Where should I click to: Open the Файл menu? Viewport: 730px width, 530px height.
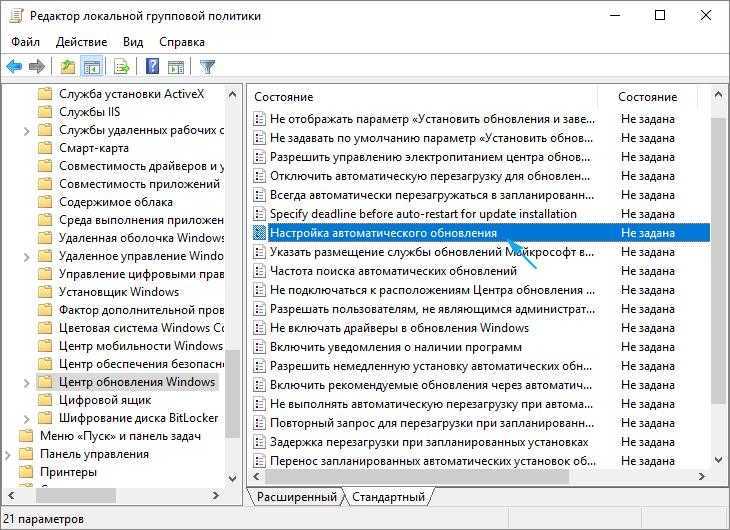click(25, 42)
